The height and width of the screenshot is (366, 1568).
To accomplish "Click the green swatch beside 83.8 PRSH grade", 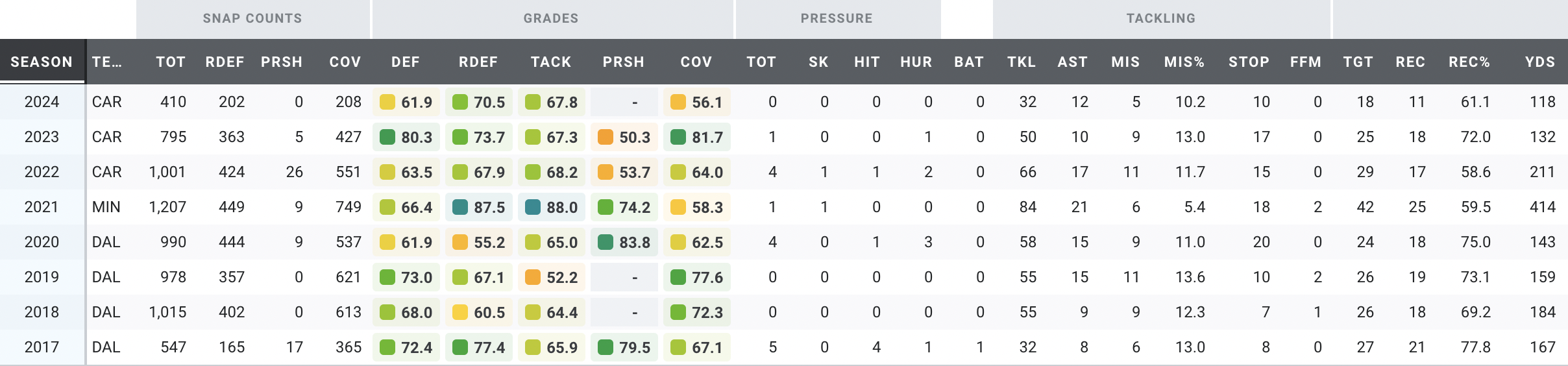I will tap(606, 242).
